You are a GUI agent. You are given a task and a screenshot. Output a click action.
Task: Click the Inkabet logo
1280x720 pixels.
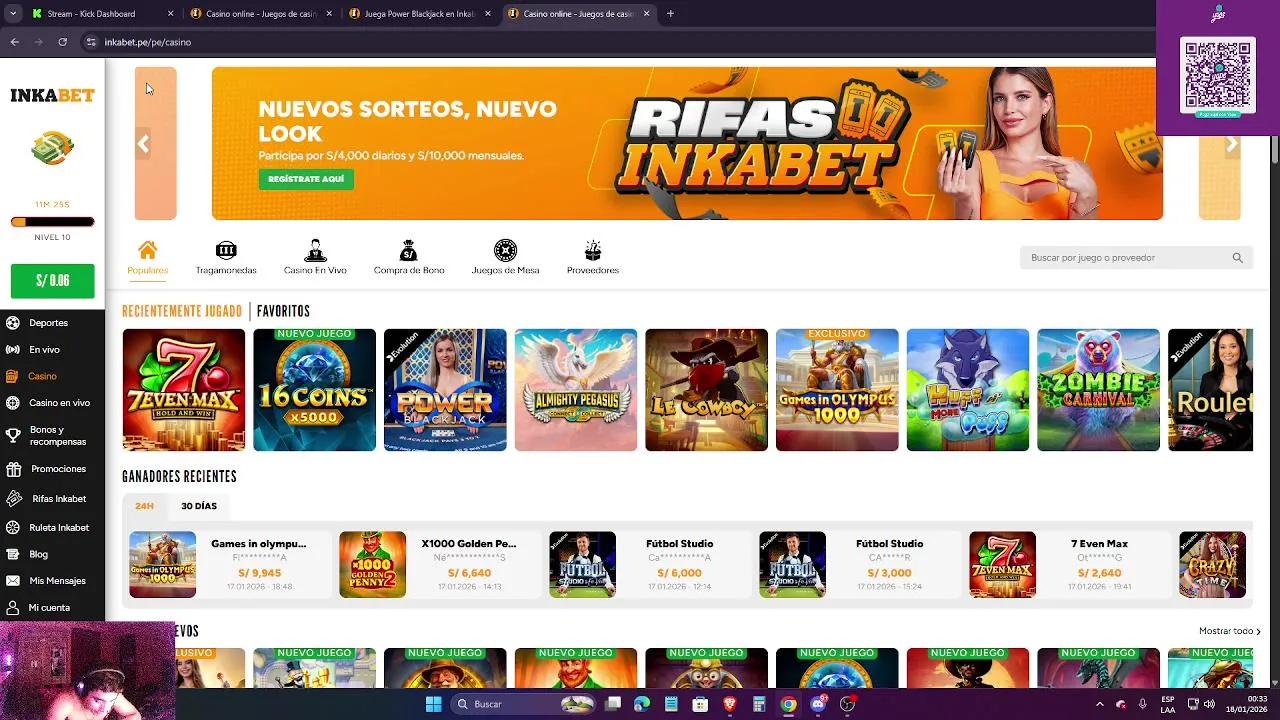[52, 95]
